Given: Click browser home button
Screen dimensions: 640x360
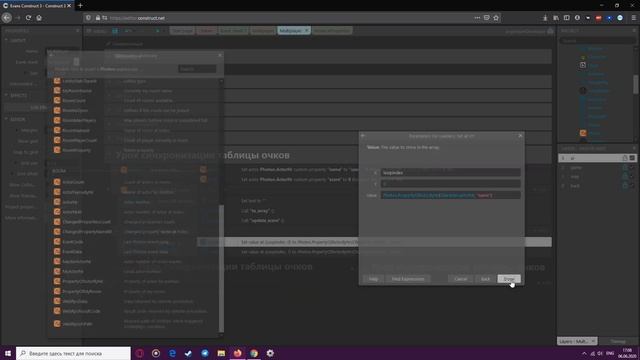Looking at the screenshot, I should (x=39, y=18).
